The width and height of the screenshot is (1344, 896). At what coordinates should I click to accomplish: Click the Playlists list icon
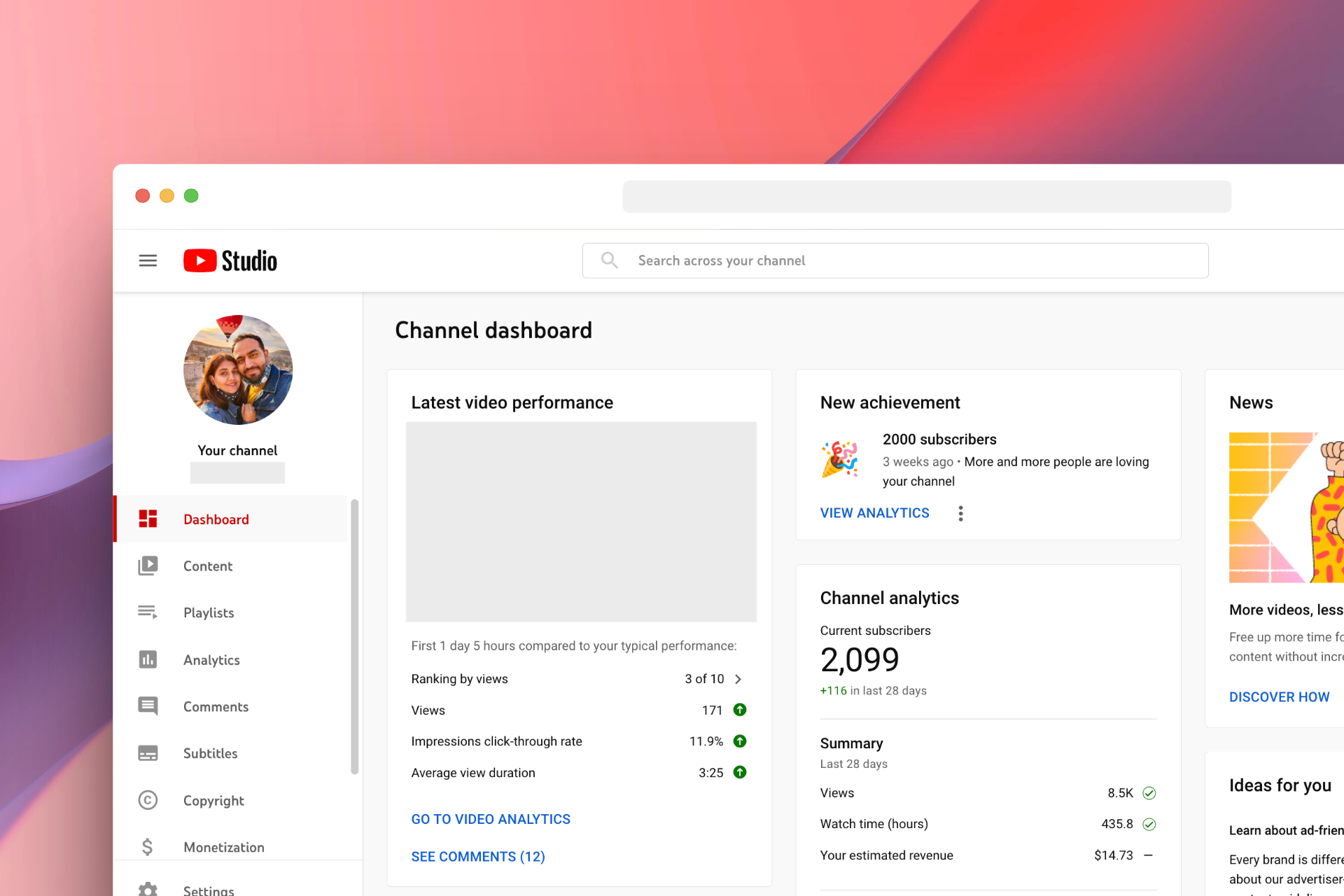pos(148,612)
